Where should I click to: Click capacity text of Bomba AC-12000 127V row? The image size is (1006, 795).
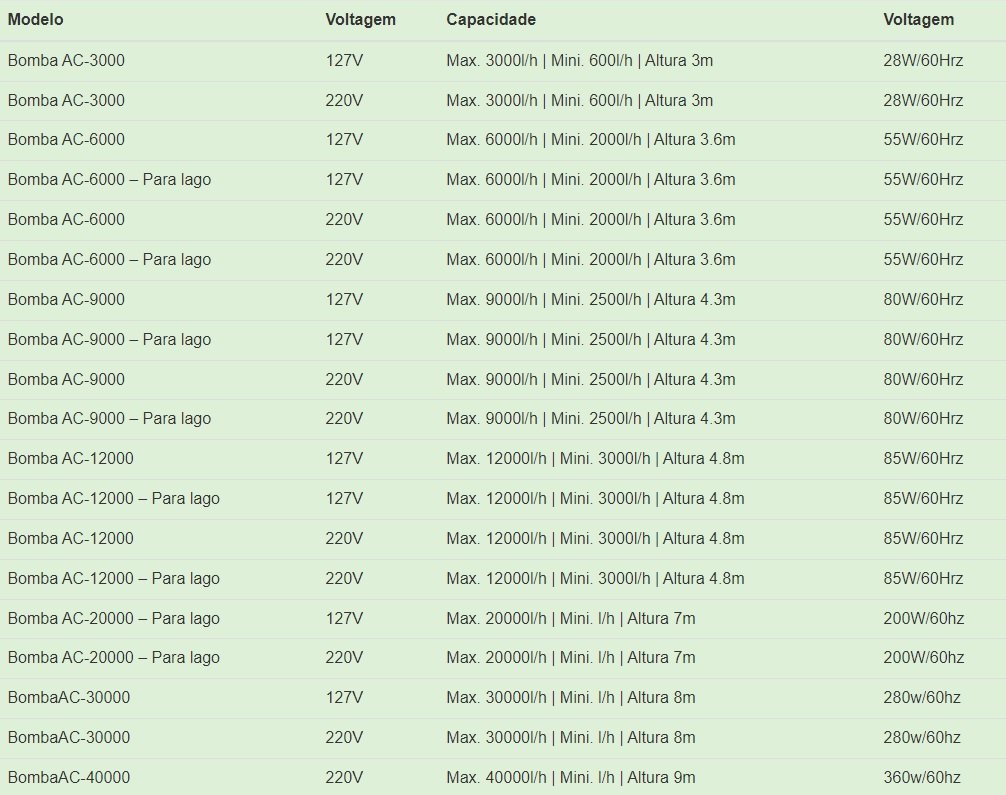point(595,458)
